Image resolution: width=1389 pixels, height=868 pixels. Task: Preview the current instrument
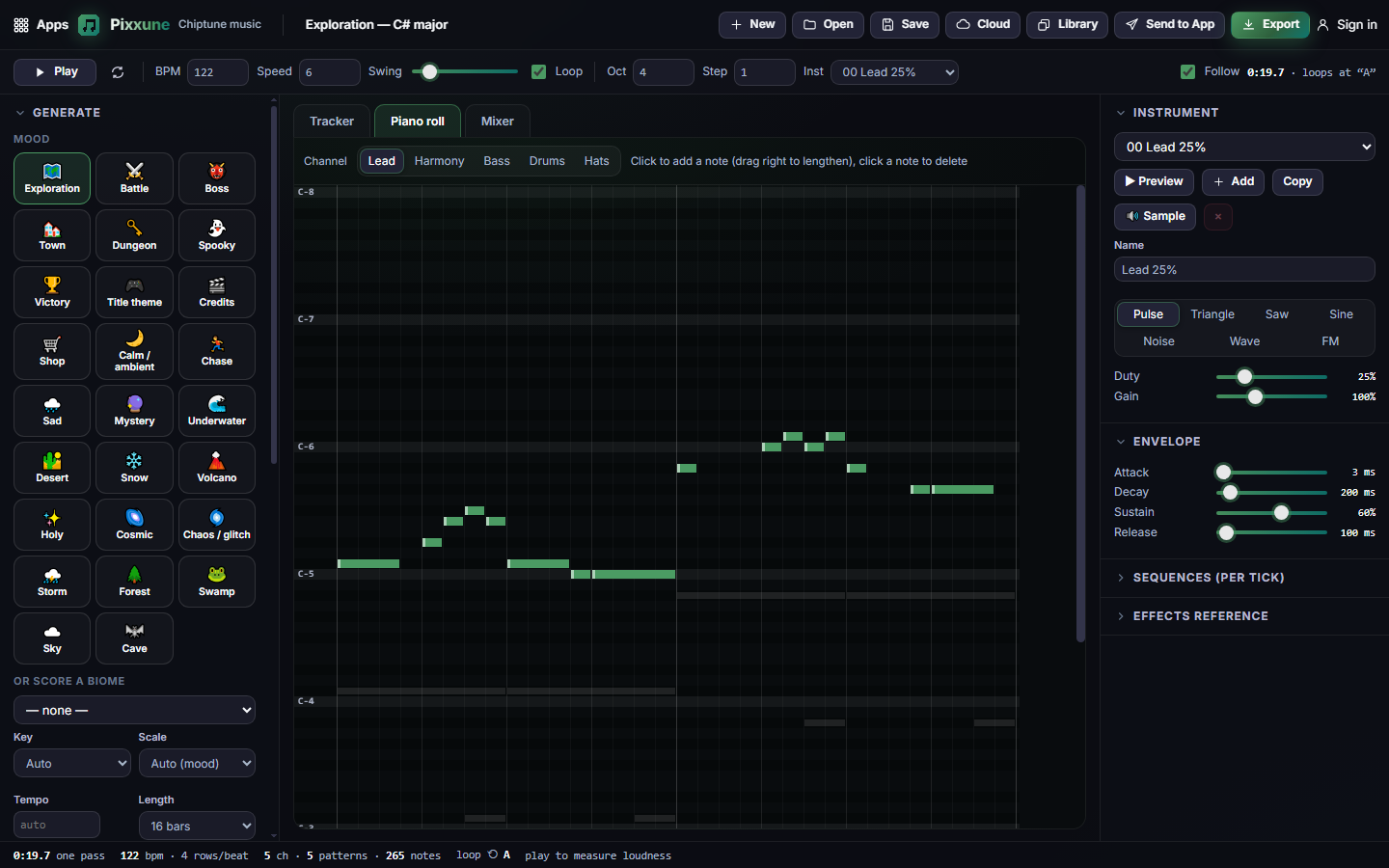click(1155, 182)
